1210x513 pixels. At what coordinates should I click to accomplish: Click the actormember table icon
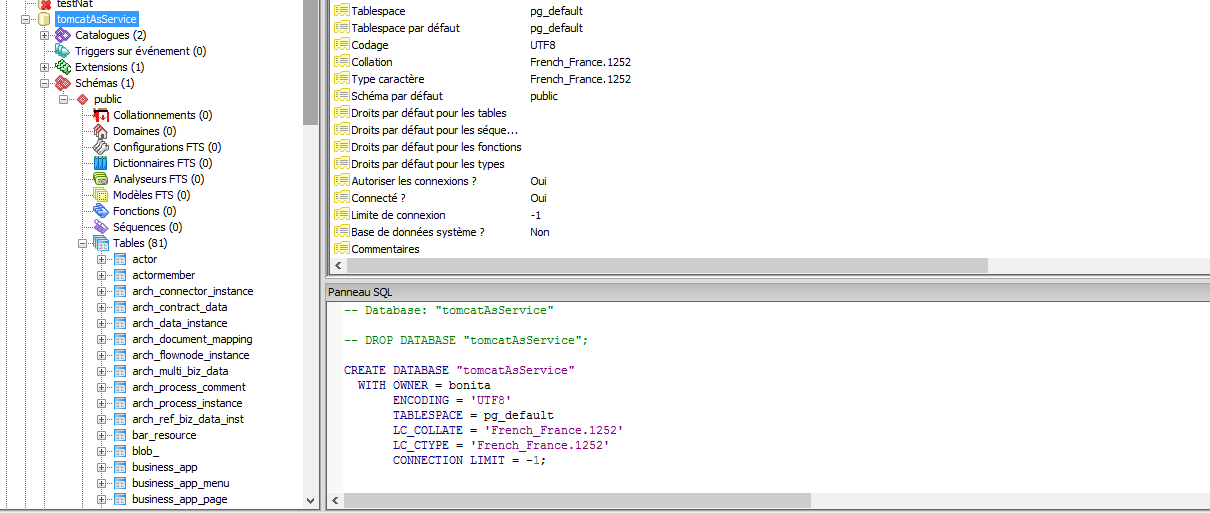[x=120, y=275]
